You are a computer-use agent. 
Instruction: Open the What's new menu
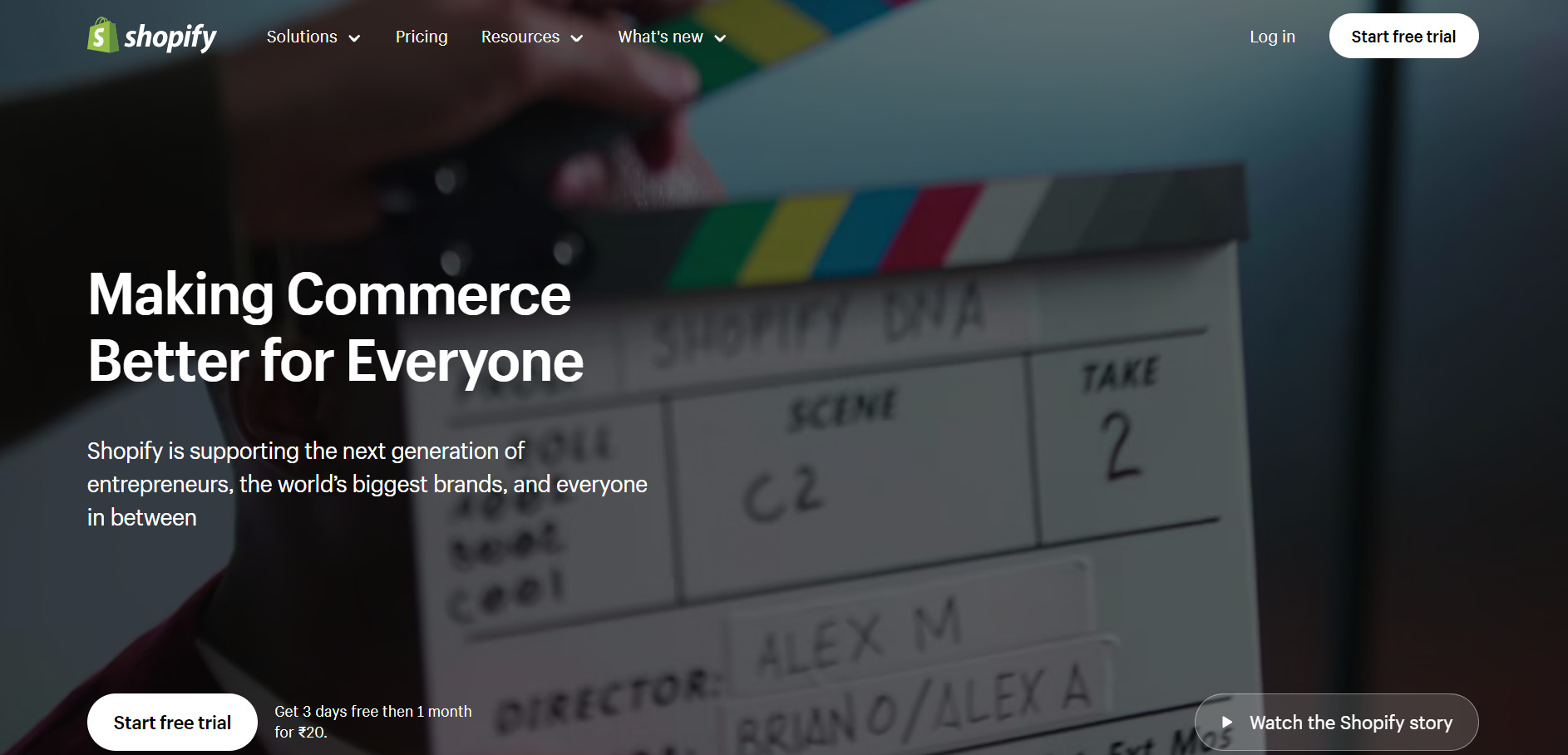(x=661, y=37)
